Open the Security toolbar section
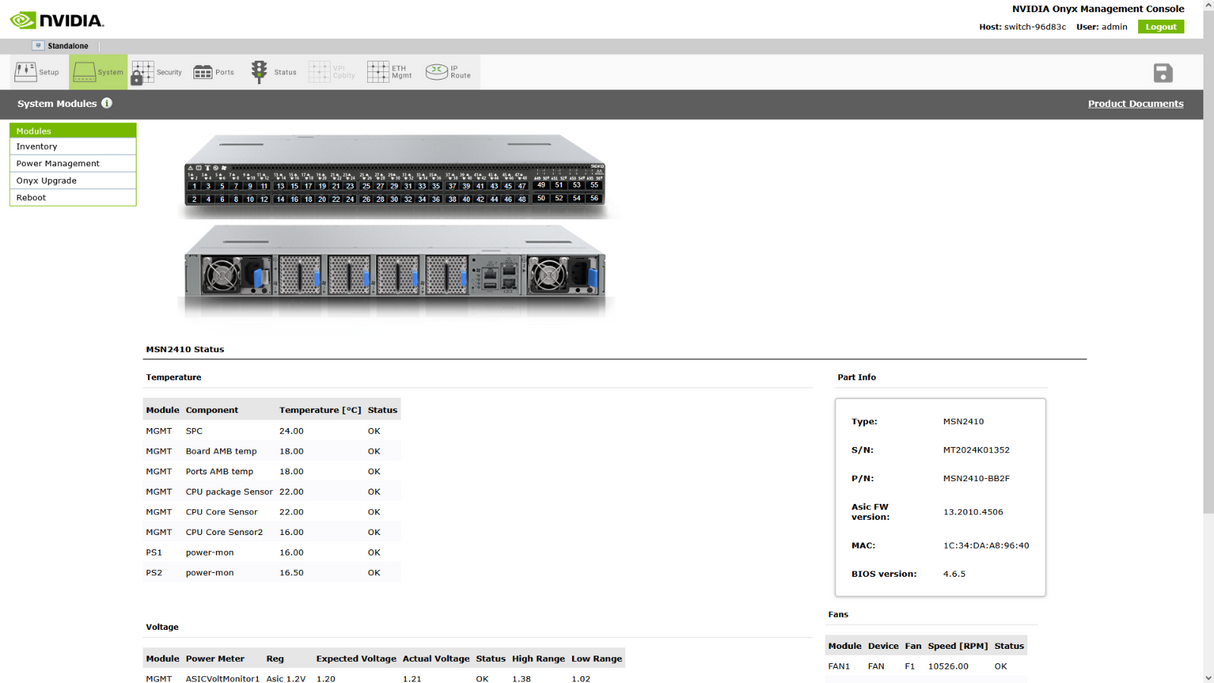This screenshot has width=1214, height=683. click(x=157, y=72)
